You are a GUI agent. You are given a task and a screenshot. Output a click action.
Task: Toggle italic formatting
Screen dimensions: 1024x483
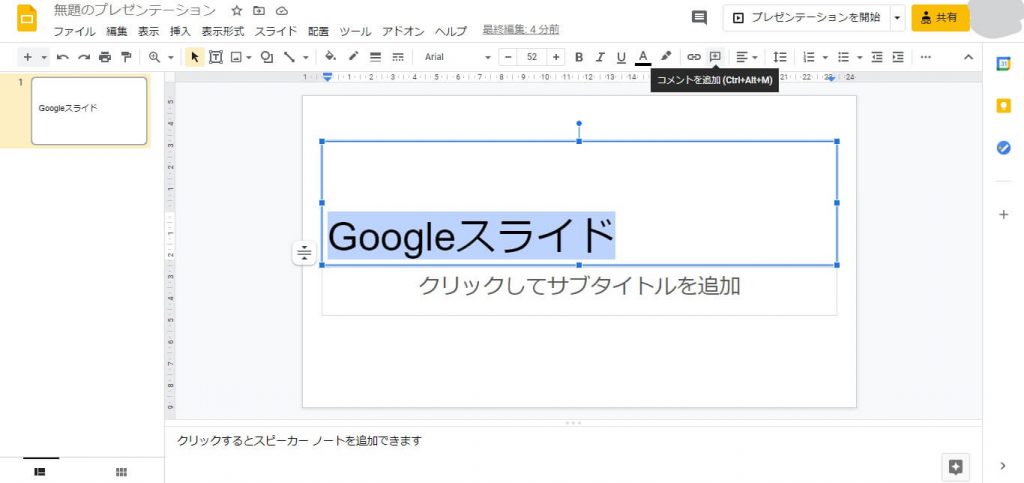[600, 57]
